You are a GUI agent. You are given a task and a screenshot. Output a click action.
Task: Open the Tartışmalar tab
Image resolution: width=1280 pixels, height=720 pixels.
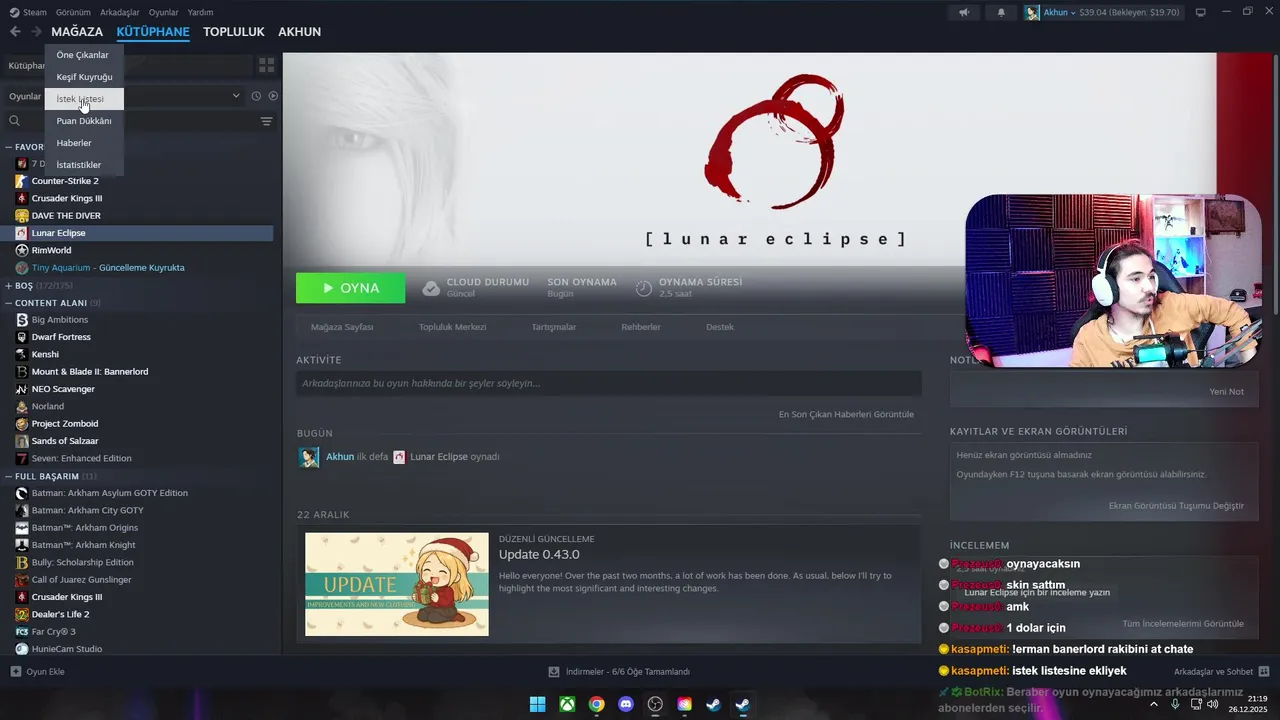tap(554, 327)
